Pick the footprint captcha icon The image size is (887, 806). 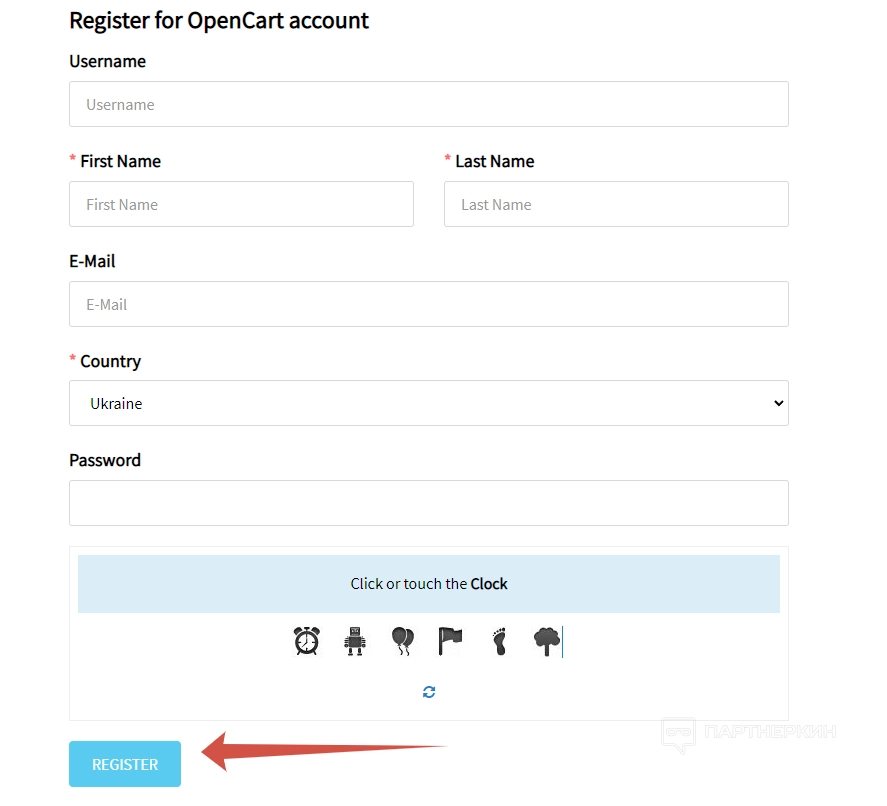pyautogui.click(x=499, y=640)
